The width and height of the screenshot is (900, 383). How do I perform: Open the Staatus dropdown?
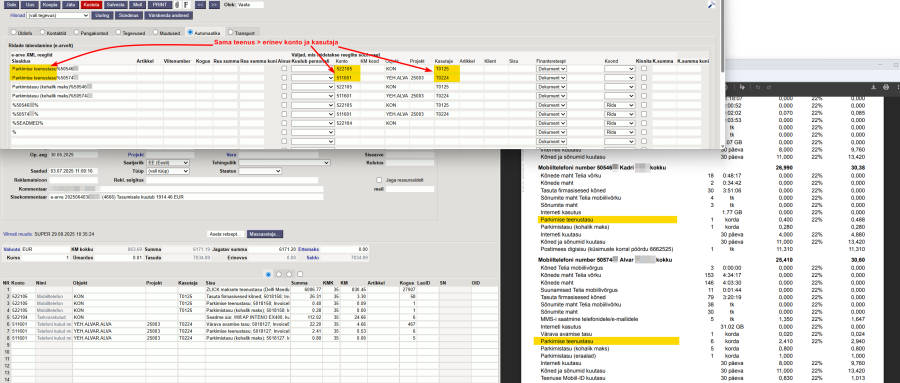pyautogui.click(x=260, y=171)
